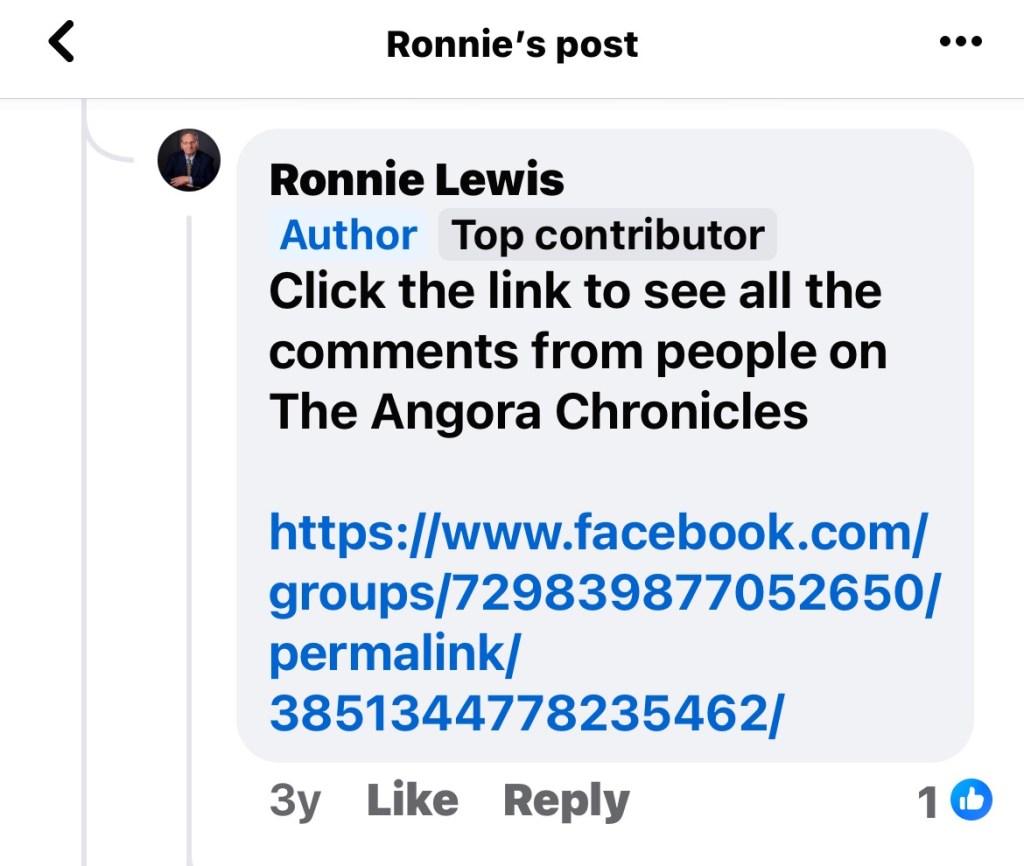Open the https://www.facebook.com/ link line
1024x866 pixels.
click(x=598, y=532)
